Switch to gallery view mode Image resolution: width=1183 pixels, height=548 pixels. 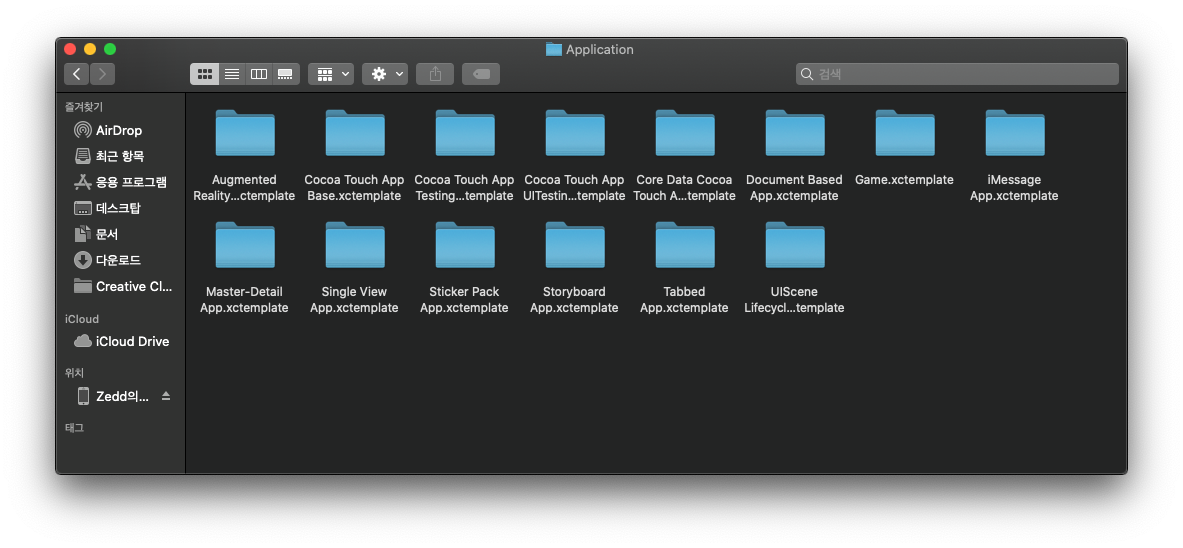(x=285, y=74)
